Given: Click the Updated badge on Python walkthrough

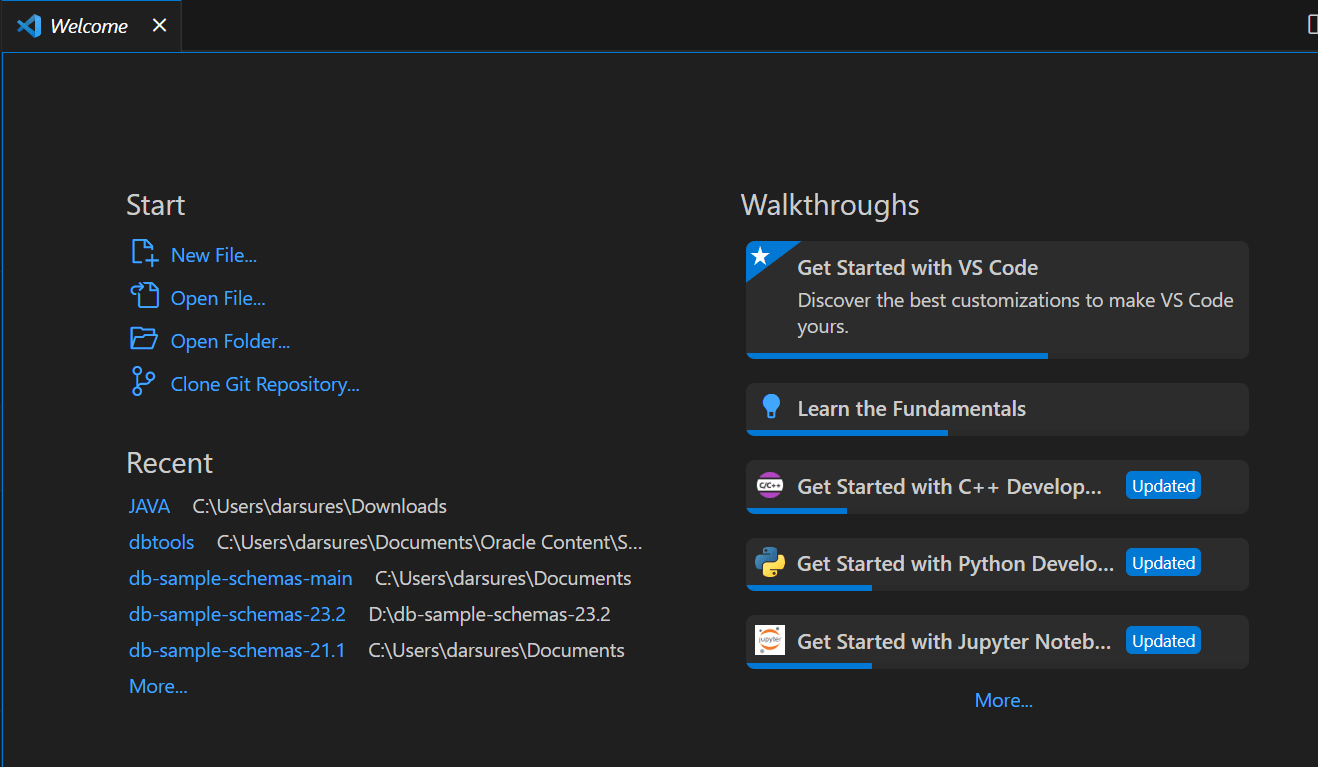Looking at the screenshot, I should 1163,562.
